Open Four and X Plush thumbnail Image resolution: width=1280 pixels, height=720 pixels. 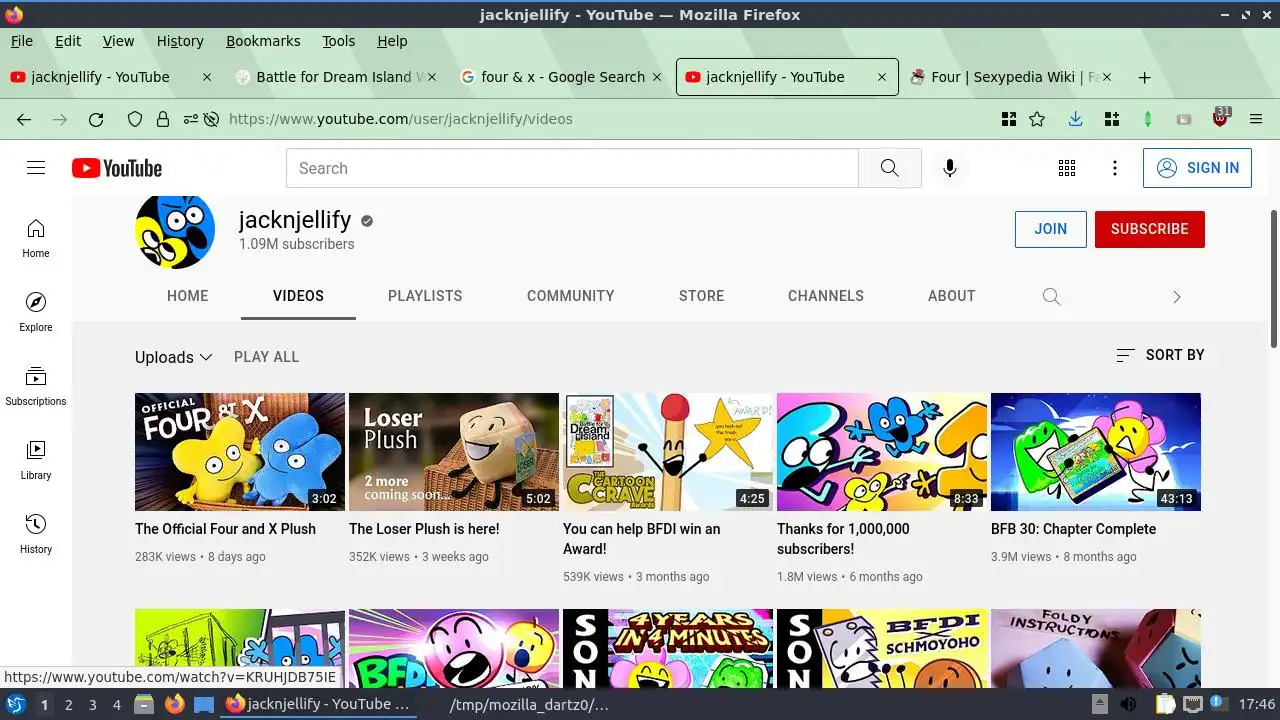(x=240, y=452)
